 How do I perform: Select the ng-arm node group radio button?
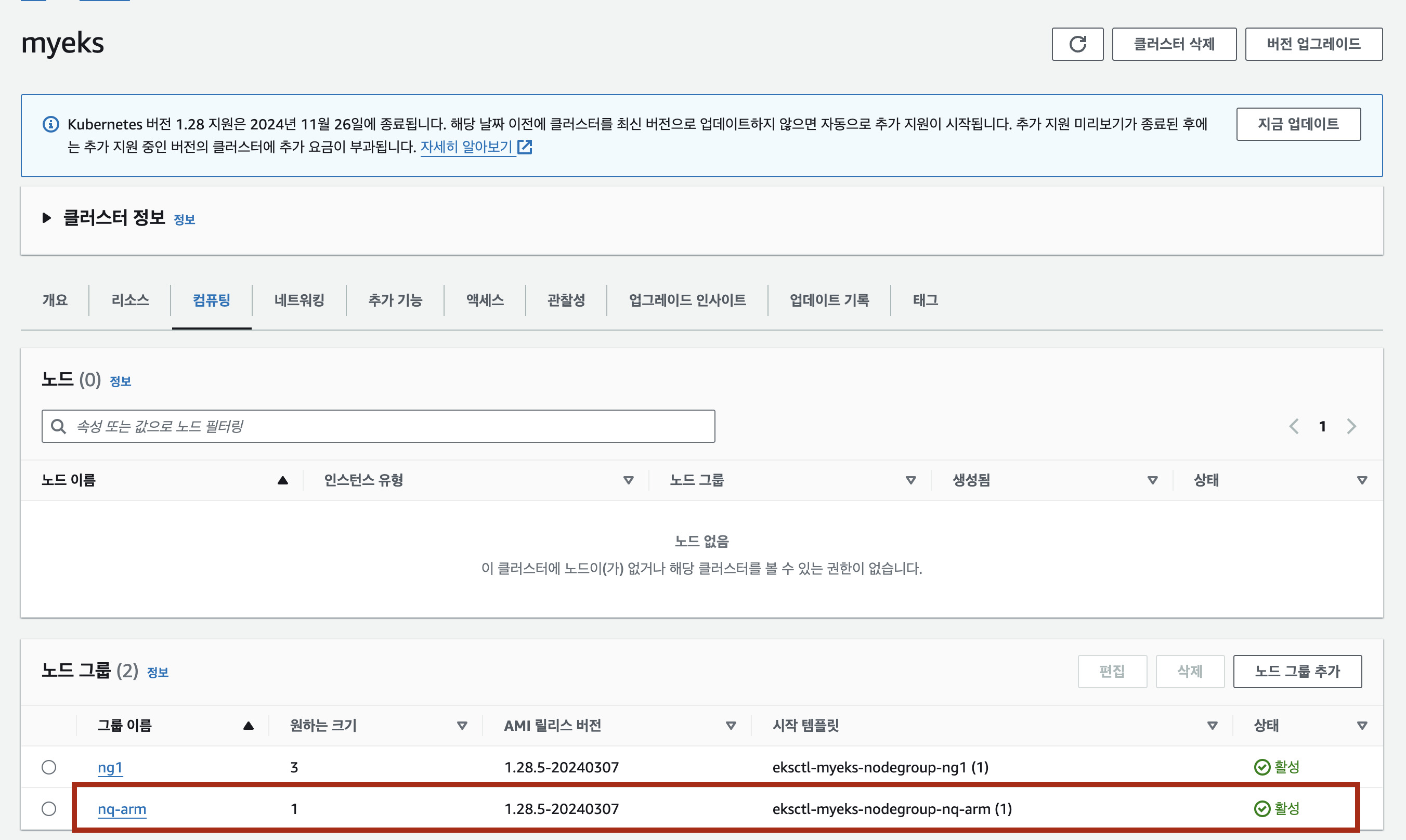pos(49,809)
